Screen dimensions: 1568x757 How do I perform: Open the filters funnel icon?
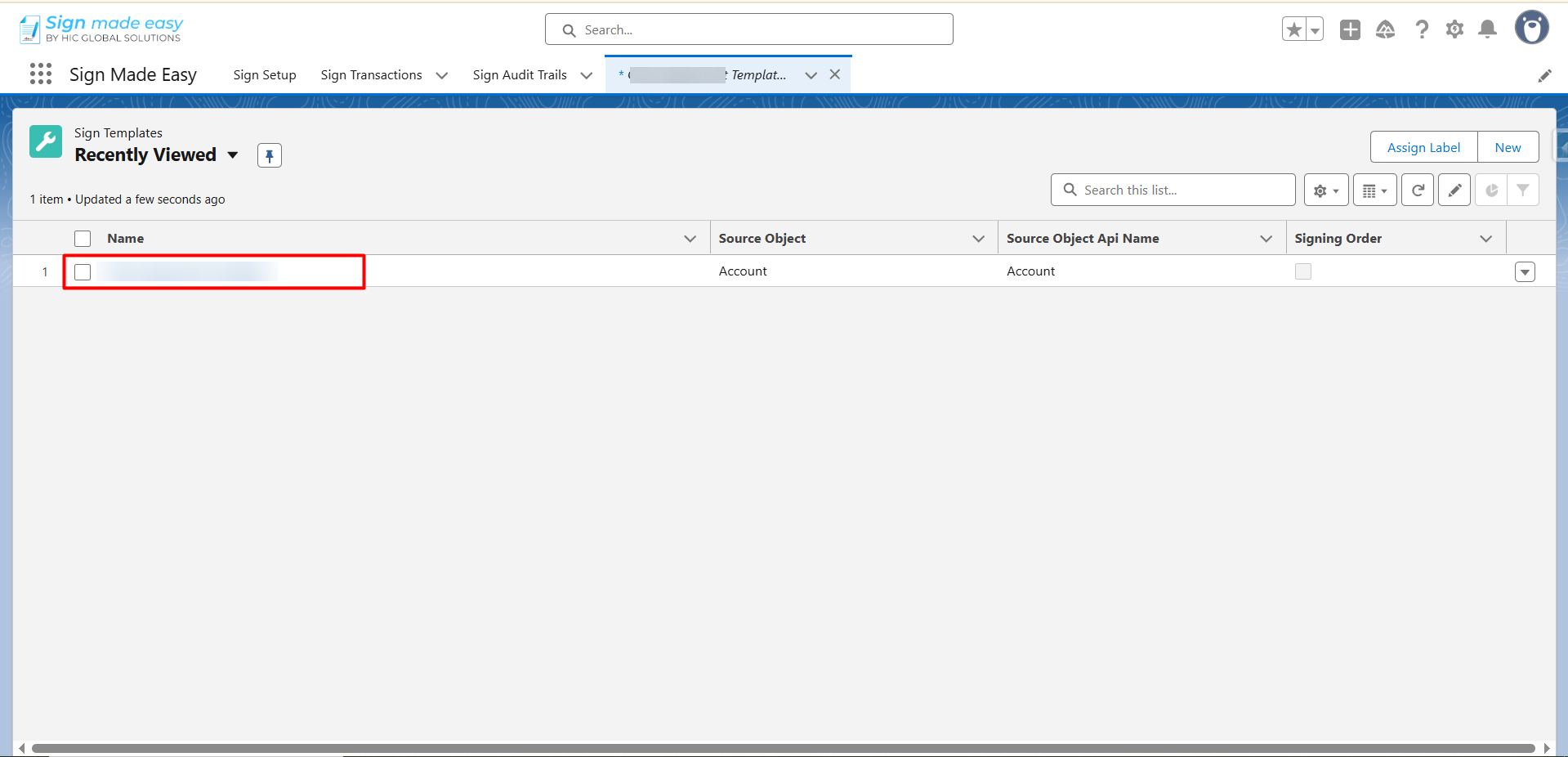pos(1523,190)
